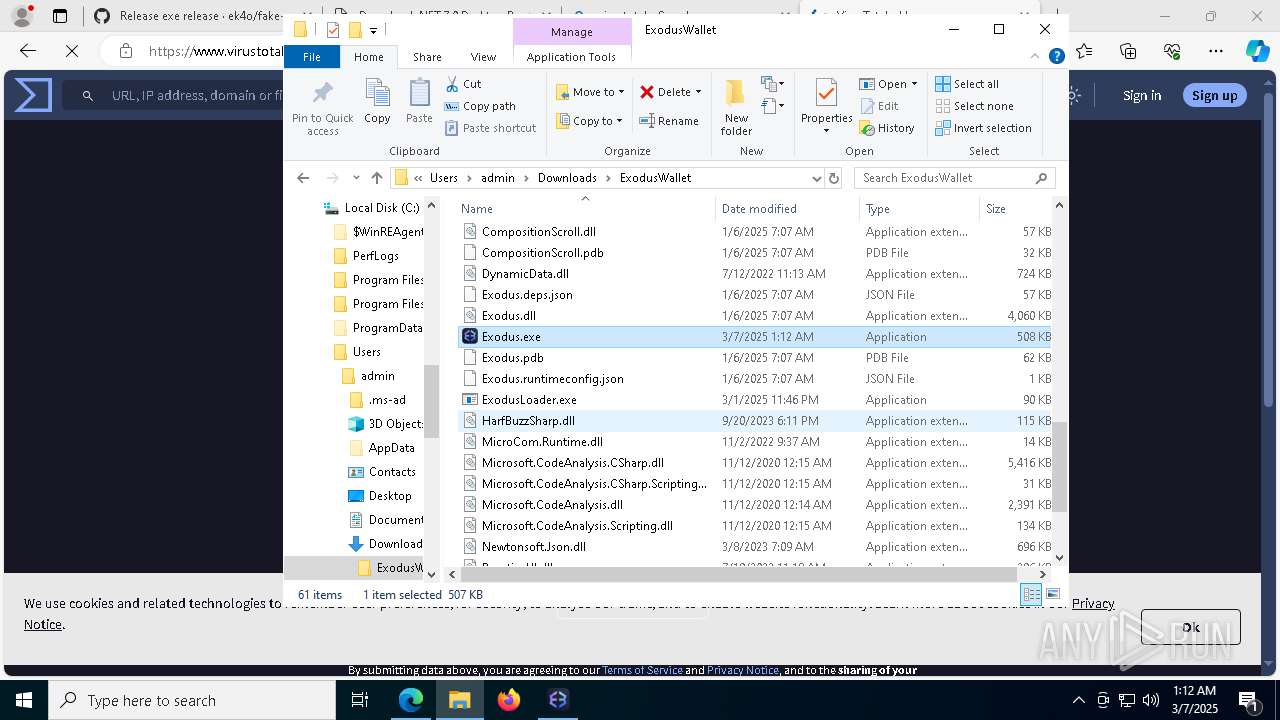Switch to the View ribbon tab
The image size is (1280, 720).
[x=483, y=57]
